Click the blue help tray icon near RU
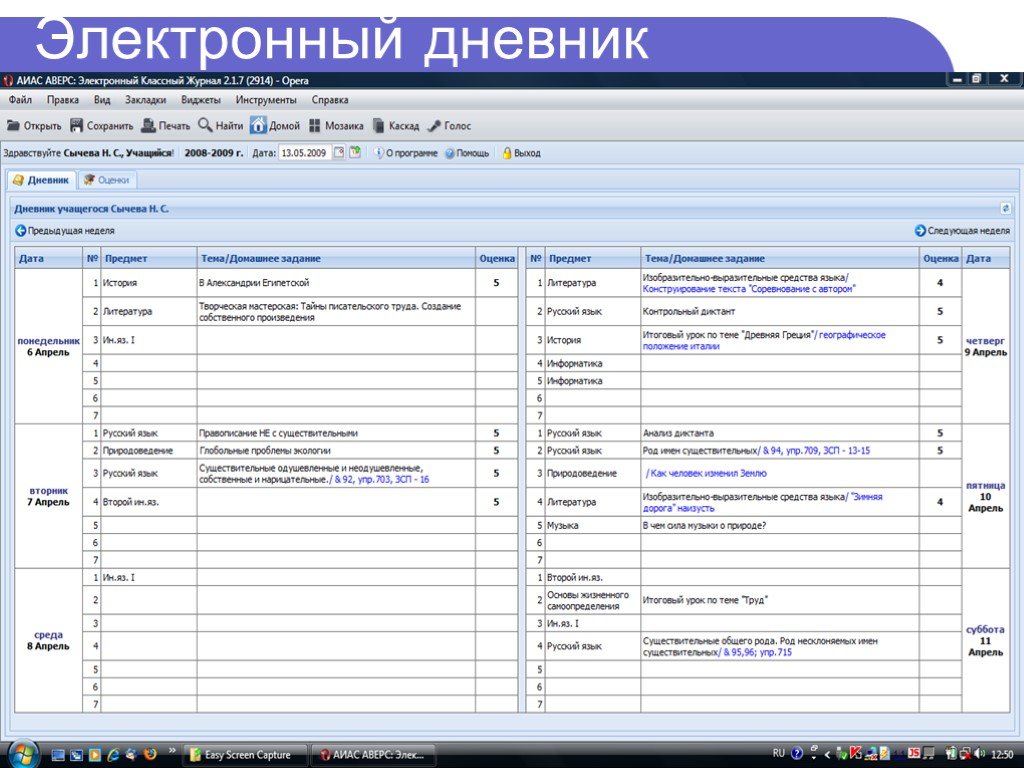 point(797,754)
